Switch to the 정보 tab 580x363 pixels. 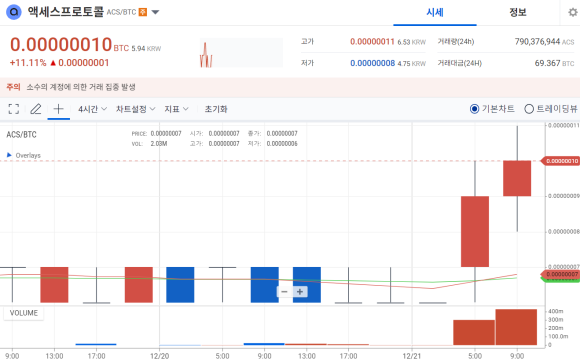pos(517,13)
